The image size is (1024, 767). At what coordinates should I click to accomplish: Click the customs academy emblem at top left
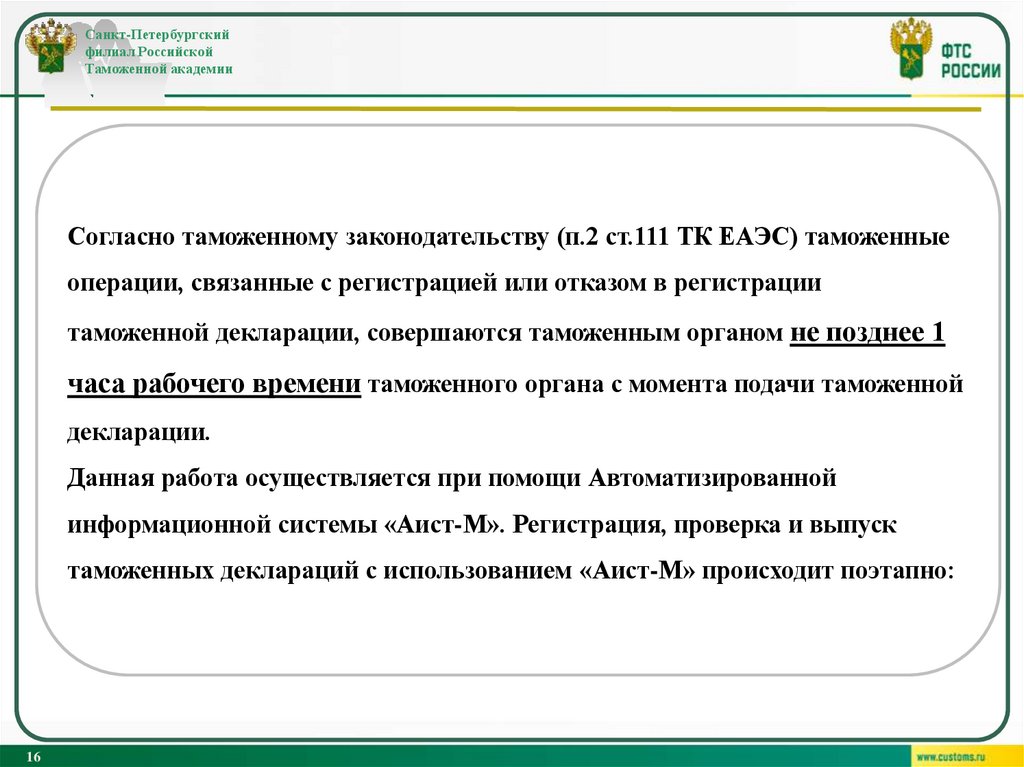51,46
